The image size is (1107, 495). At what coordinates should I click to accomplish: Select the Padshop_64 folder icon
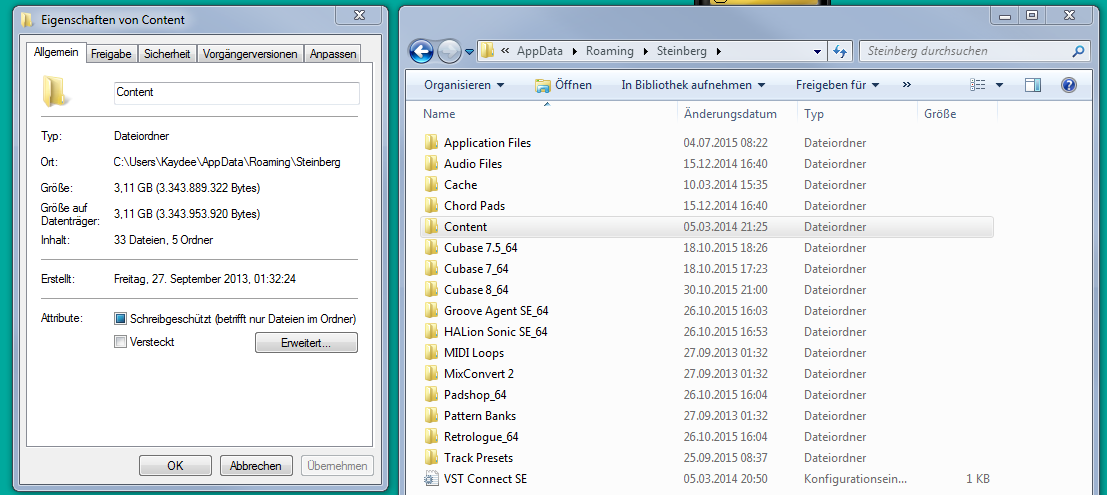pos(431,395)
